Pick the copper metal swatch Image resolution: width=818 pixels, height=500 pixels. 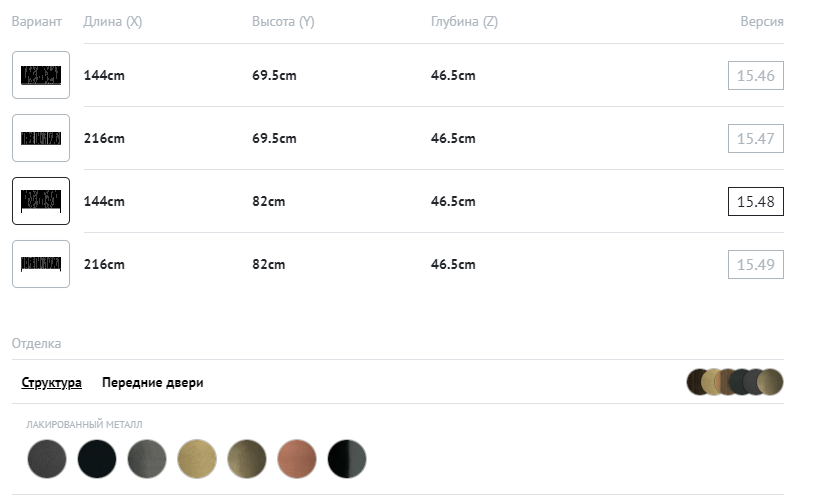pos(297,459)
